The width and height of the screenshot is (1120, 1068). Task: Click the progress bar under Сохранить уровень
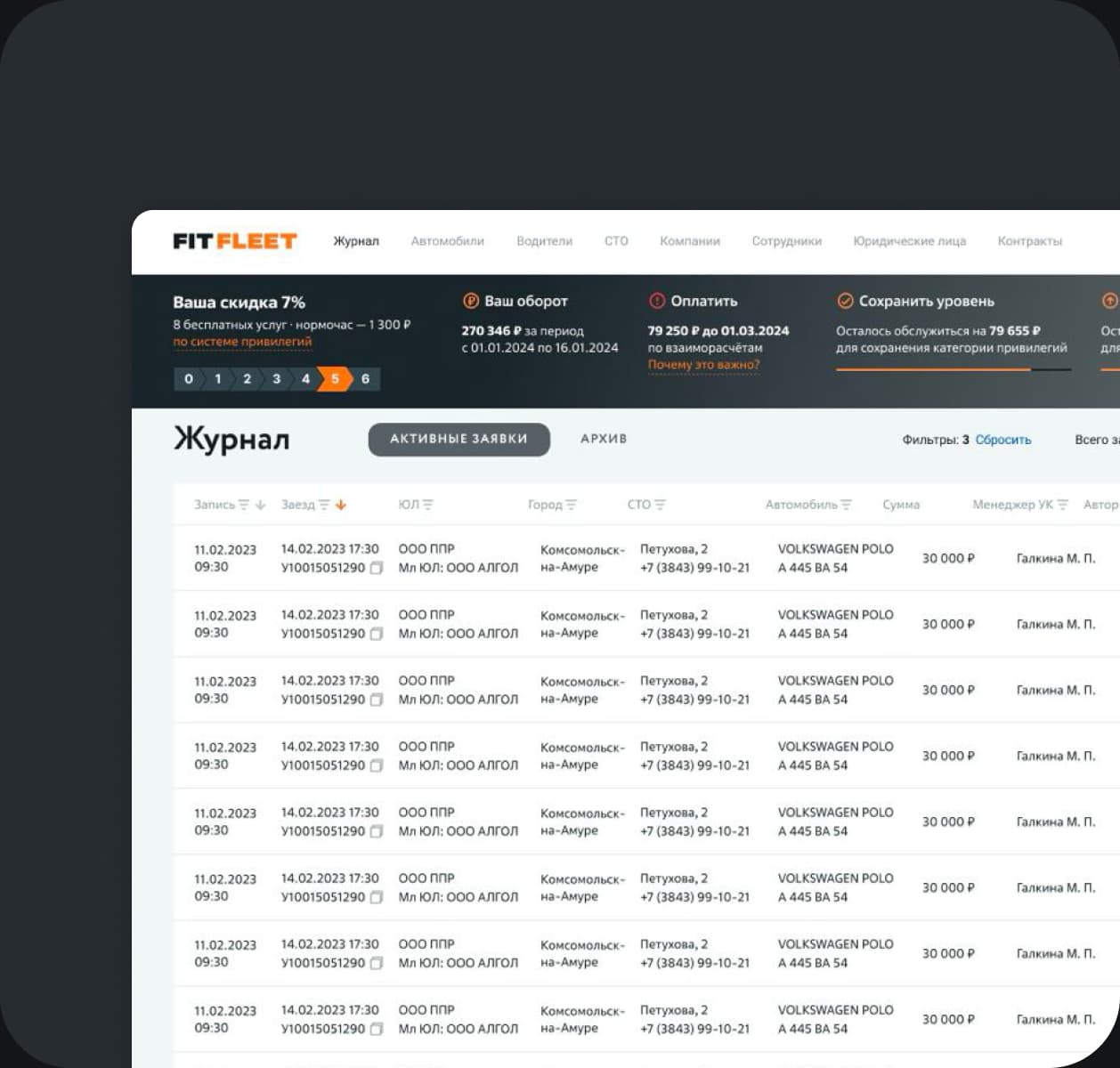coord(954,369)
